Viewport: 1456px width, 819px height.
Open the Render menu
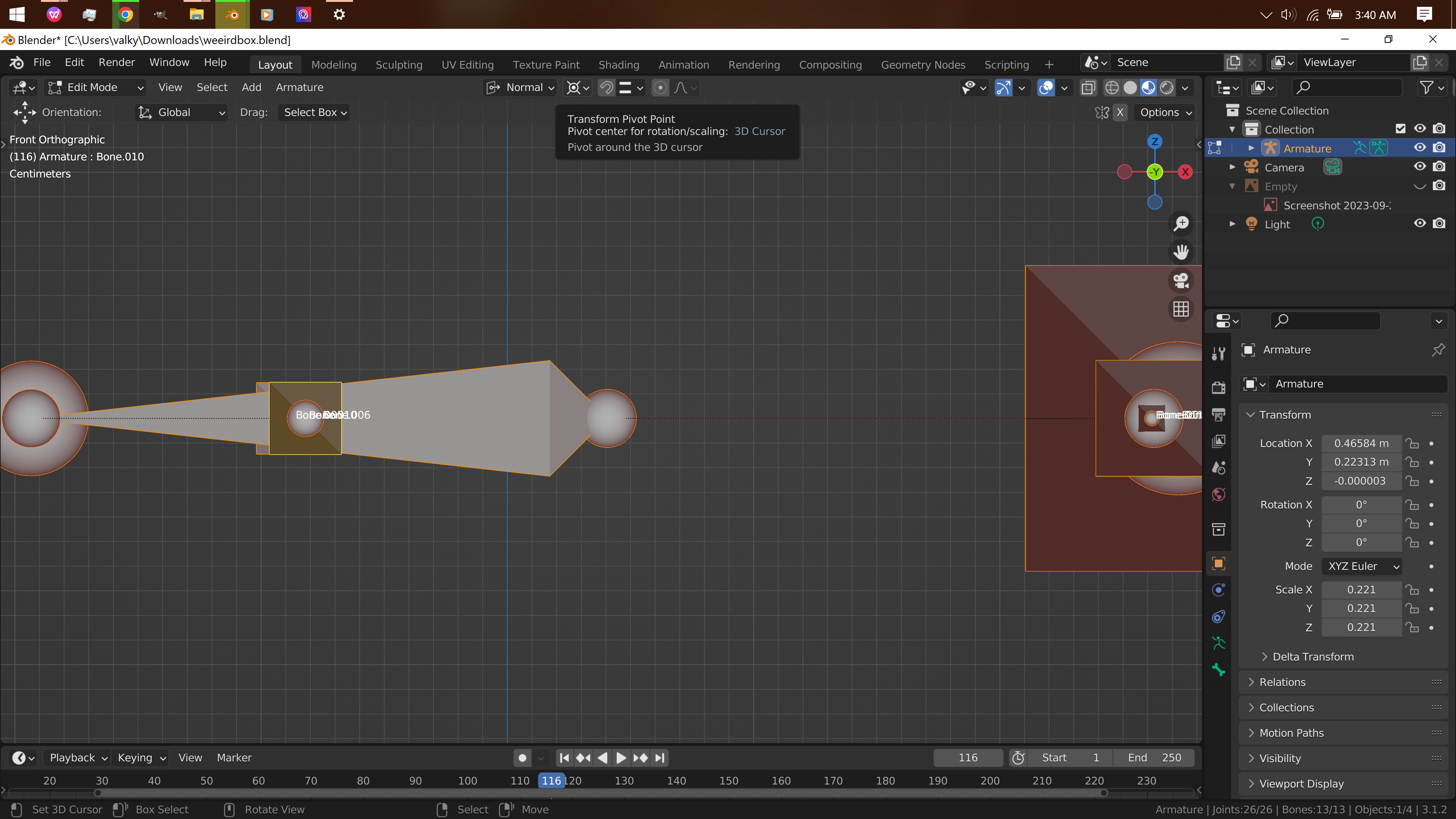[x=116, y=63]
